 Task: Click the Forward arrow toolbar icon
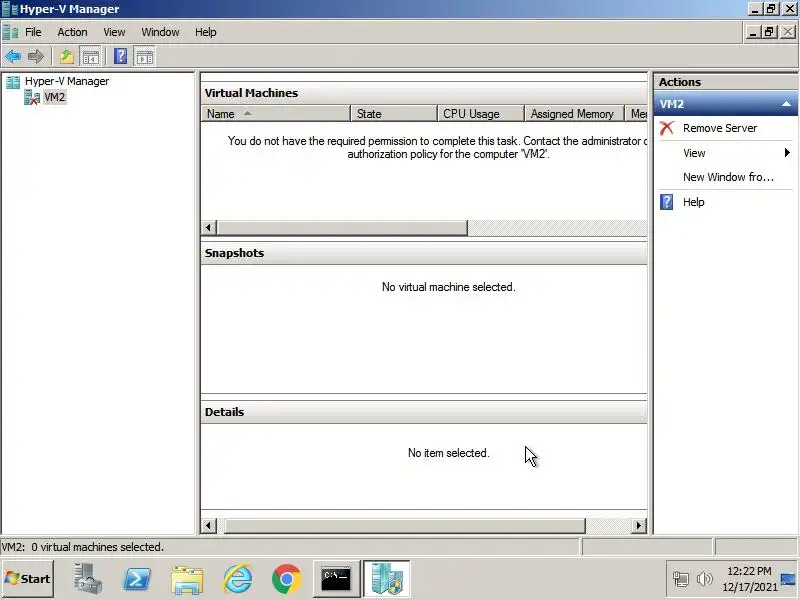click(x=36, y=56)
